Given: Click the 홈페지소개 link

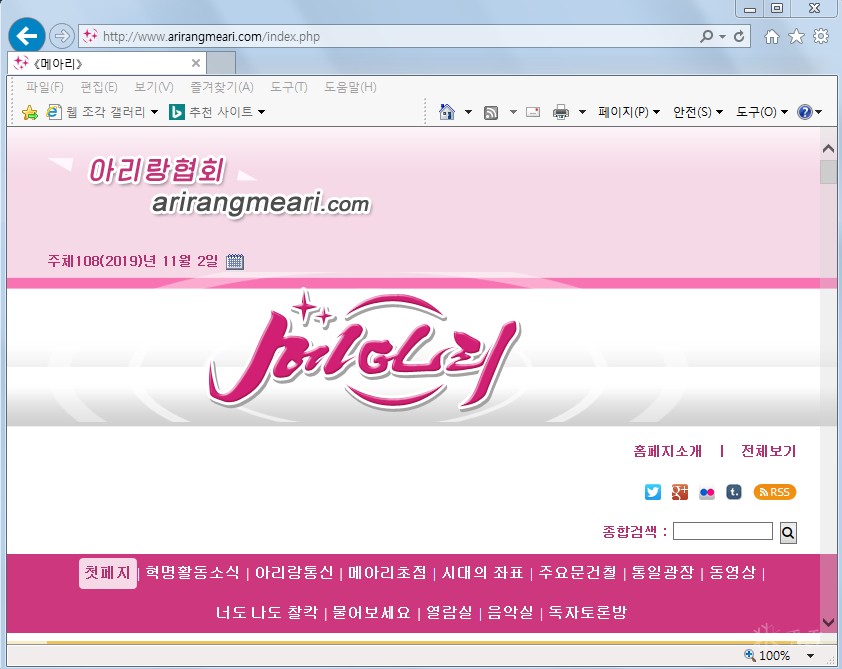Looking at the screenshot, I should (x=667, y=451).
